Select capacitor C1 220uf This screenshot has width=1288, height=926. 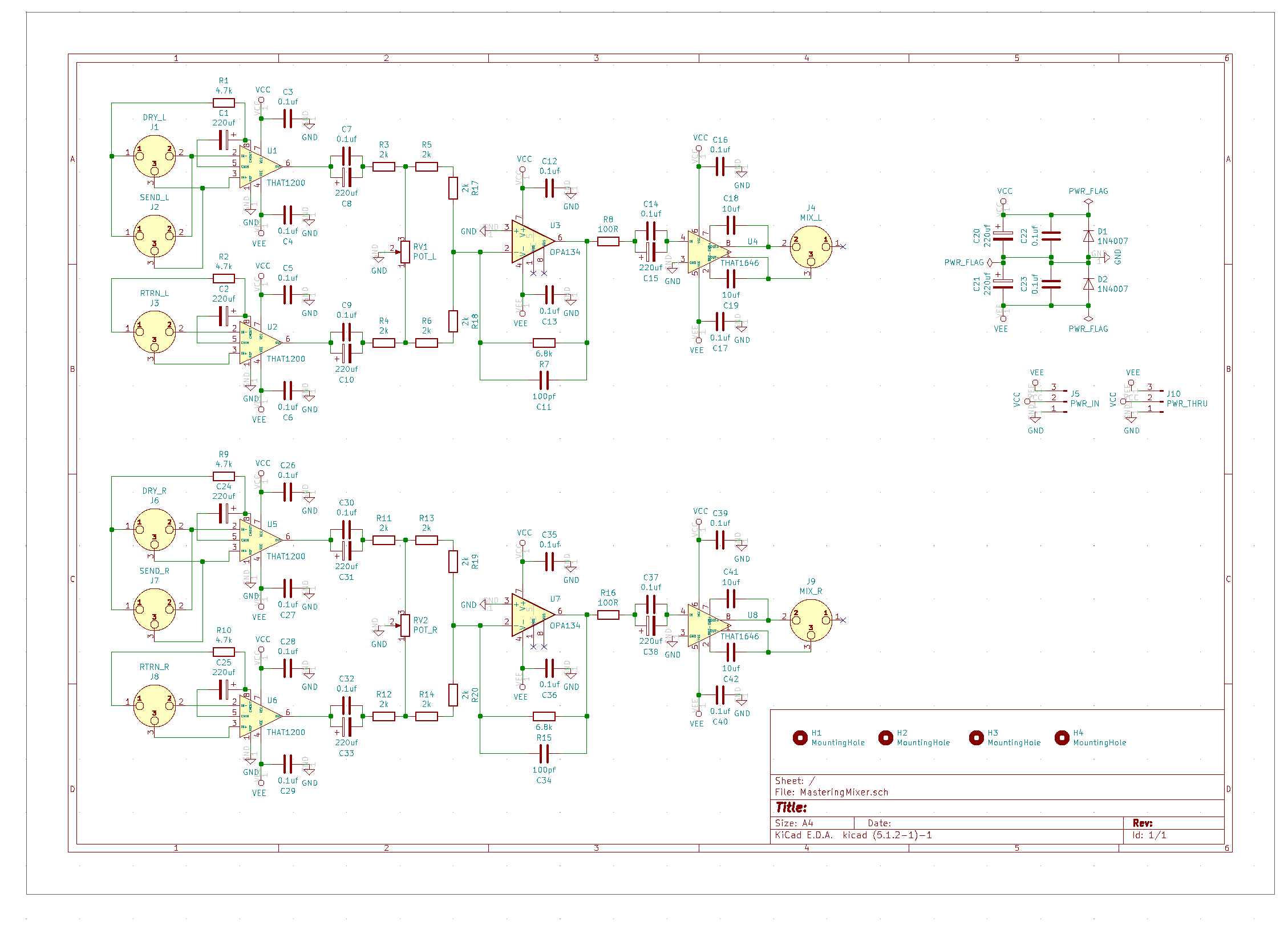pos(224,140)
